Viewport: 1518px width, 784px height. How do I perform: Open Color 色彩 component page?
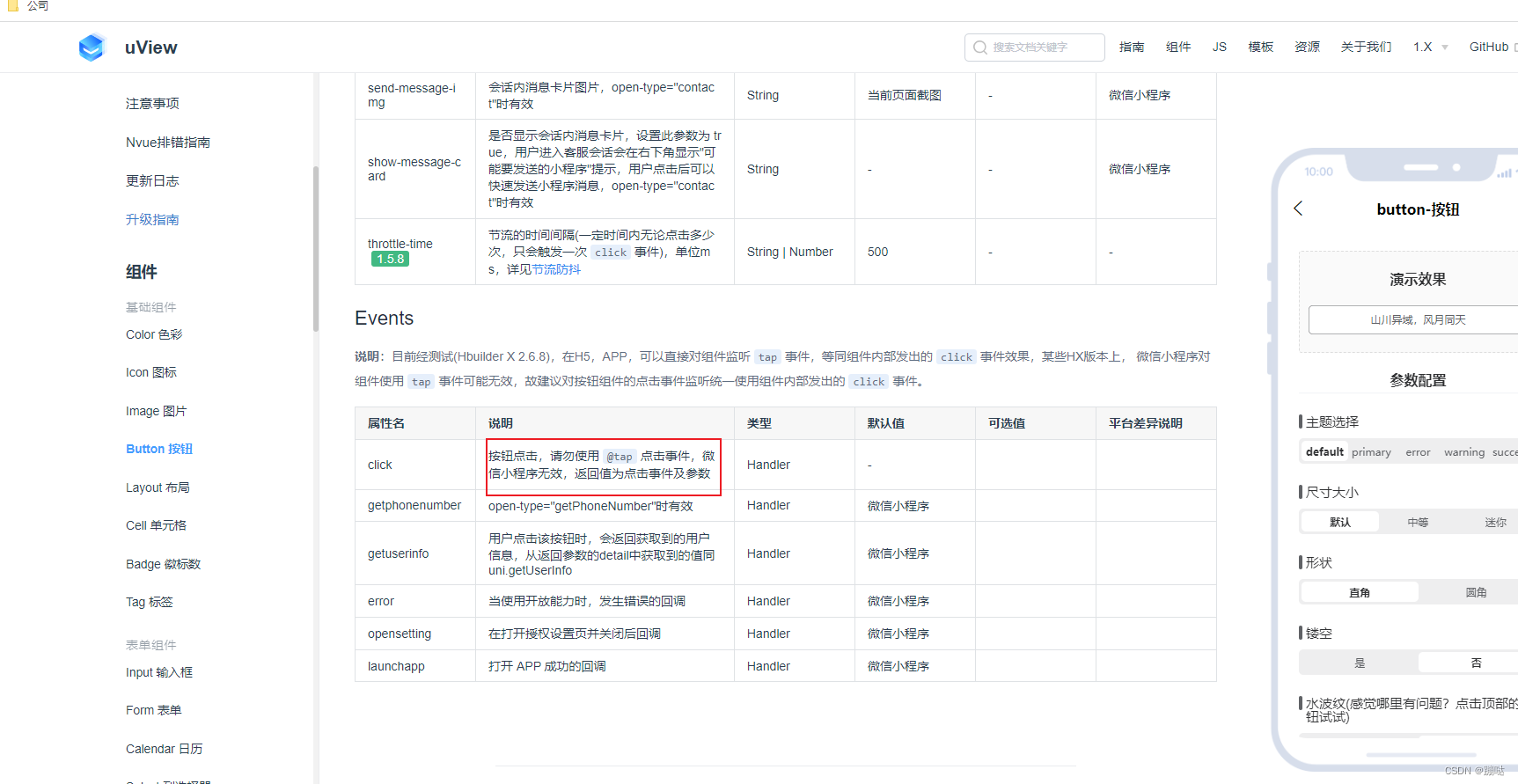(x=154, y=334)
